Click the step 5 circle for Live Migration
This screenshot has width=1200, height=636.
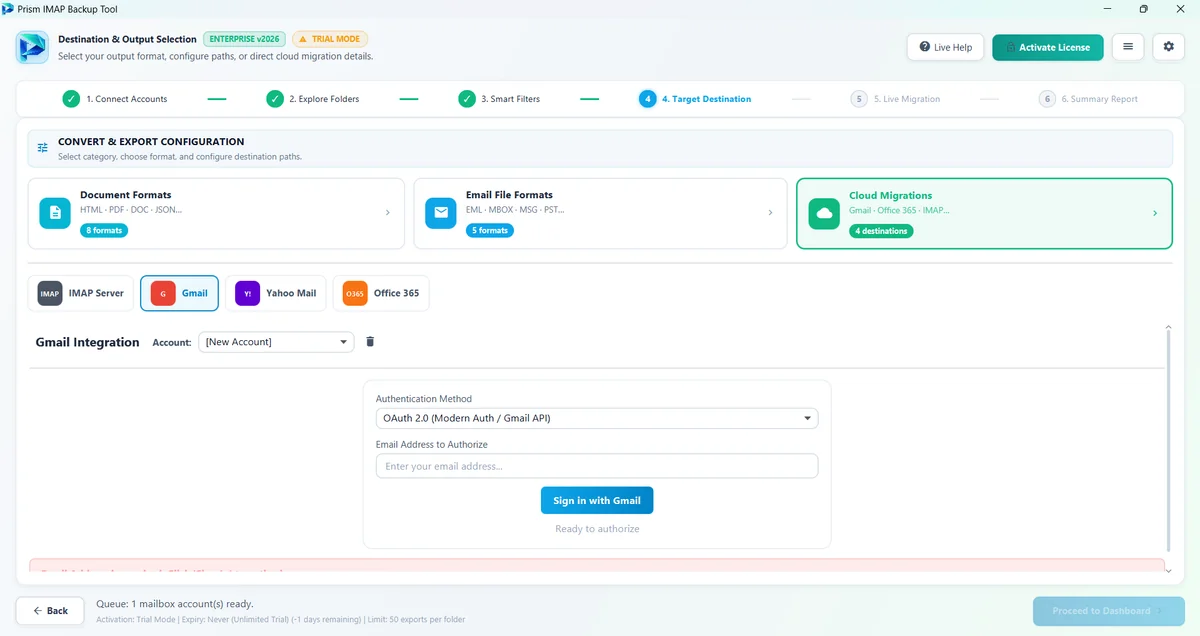point(859,99)
